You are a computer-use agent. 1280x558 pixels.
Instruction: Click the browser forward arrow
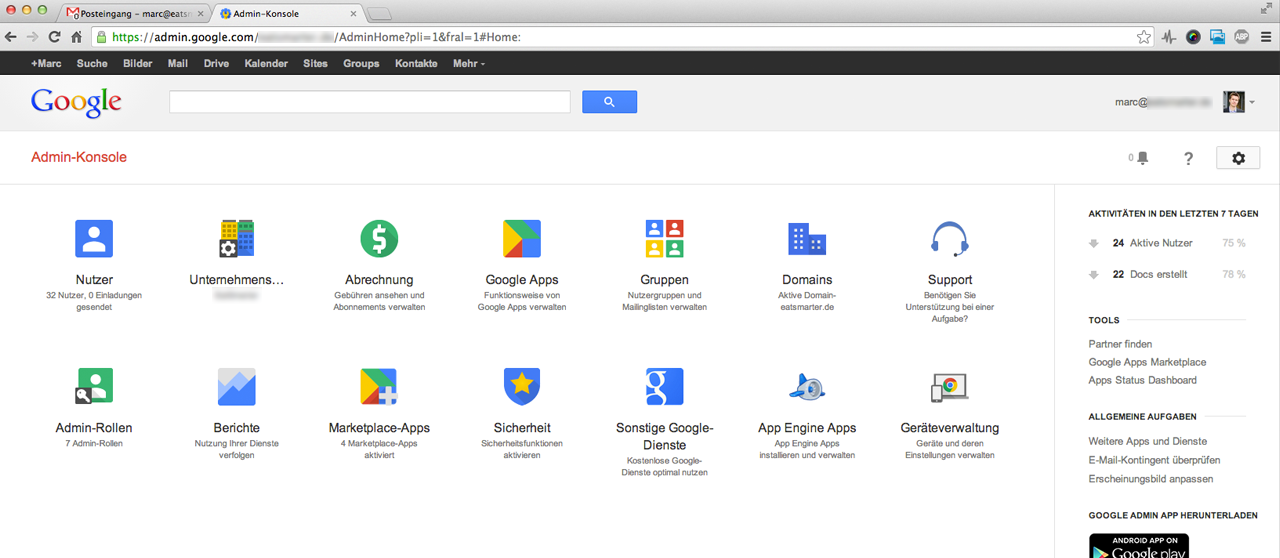(x=33, y=37)
